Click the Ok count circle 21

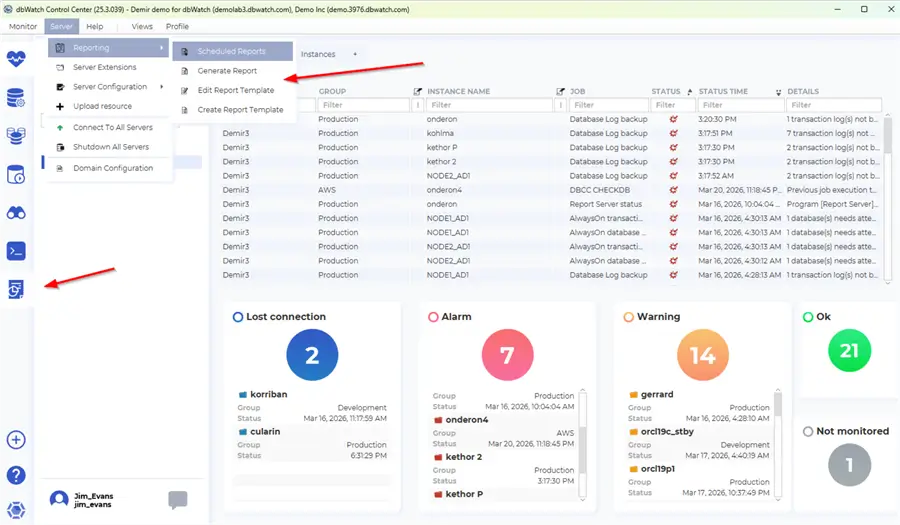[x=849, y=351]
